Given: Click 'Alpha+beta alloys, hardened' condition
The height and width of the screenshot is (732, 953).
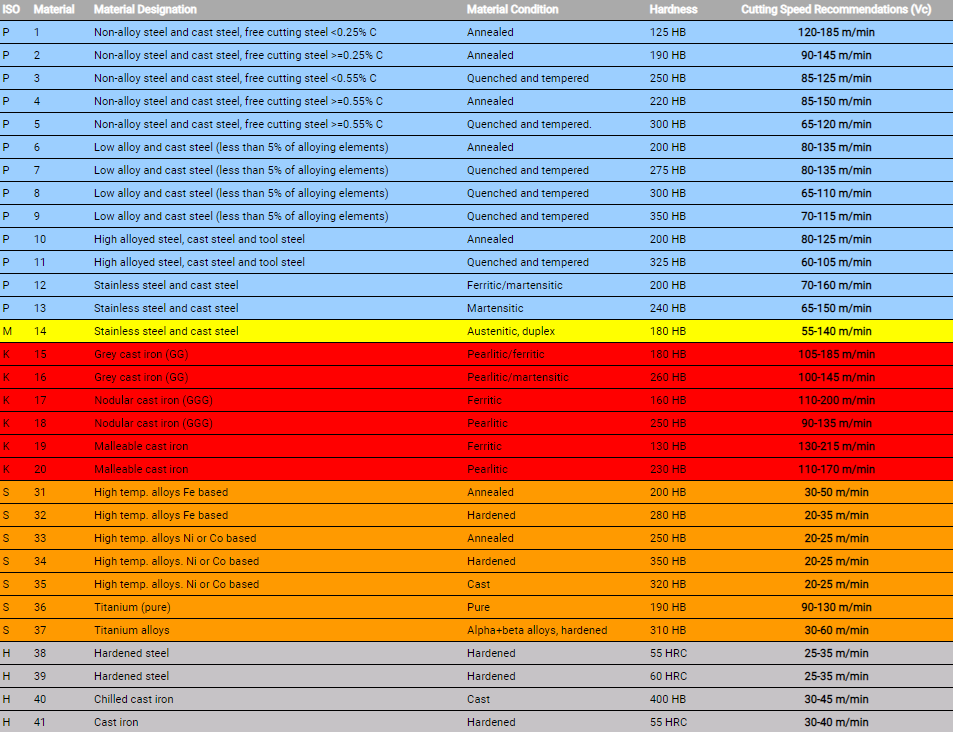Looking at the screenshot, I should (537, 630).
